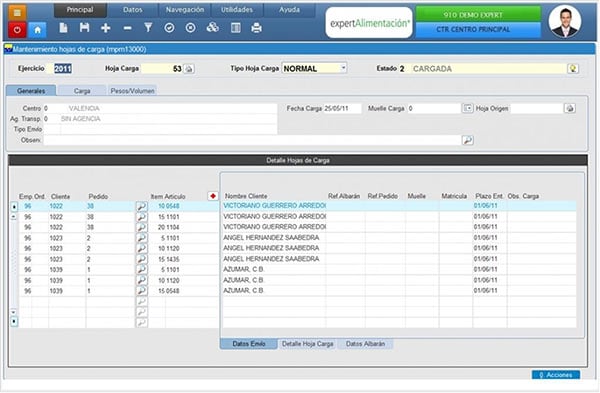The height and width of the screenshot is (393, 600).
Task: Click magnifier icon in the 20 1104 row
Action: pyautogui.click(x=142, y=227)
